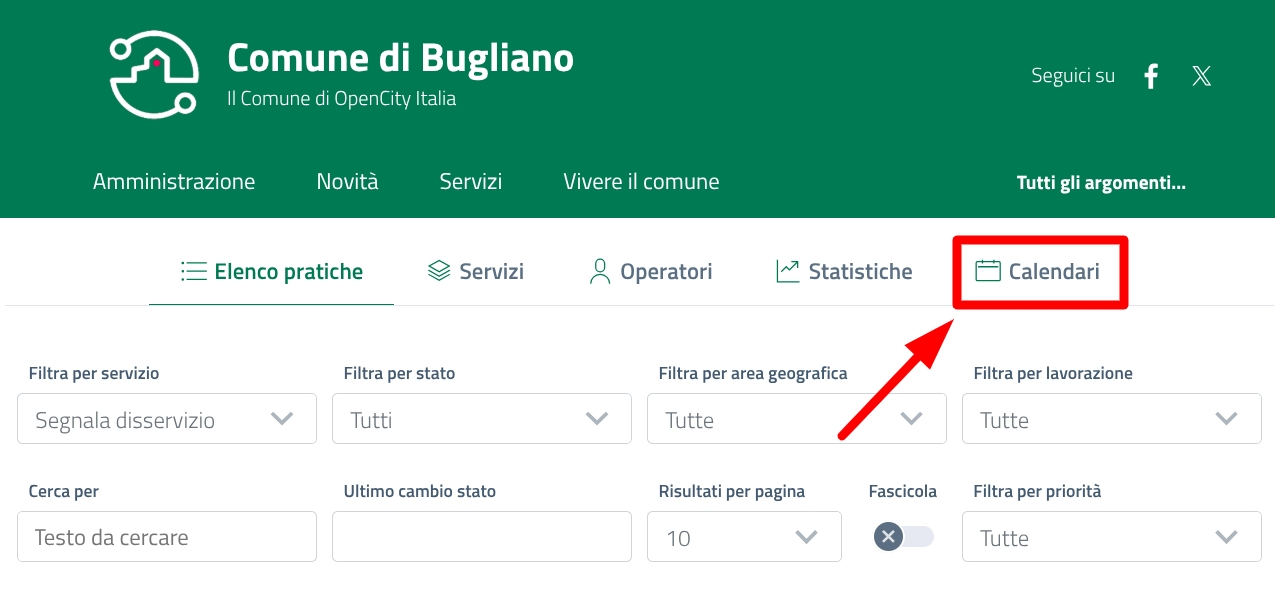Click the Comune di Bugliano logo icon
The width and height of the screenshot is (1275, 593).
(x=154, y=74)
